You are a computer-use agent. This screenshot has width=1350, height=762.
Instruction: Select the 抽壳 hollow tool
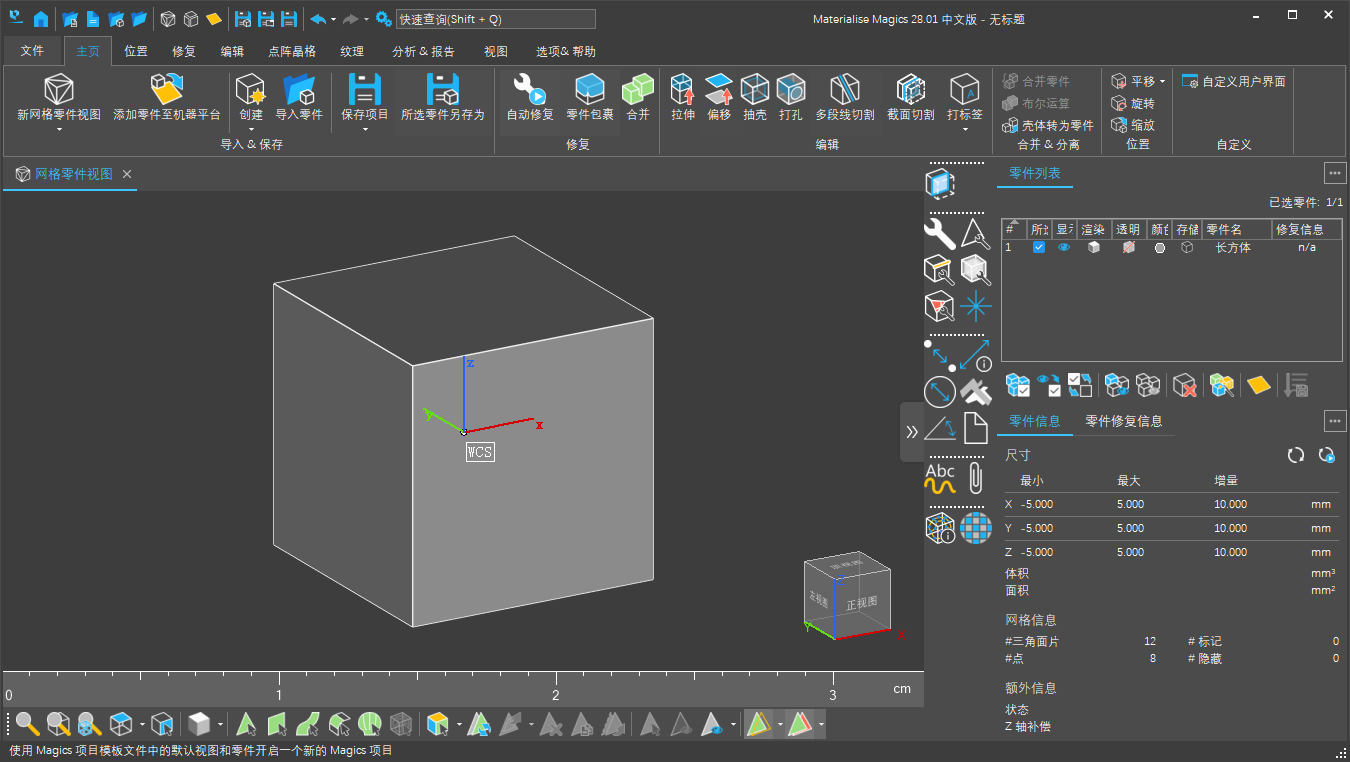(x=755, y=97)
